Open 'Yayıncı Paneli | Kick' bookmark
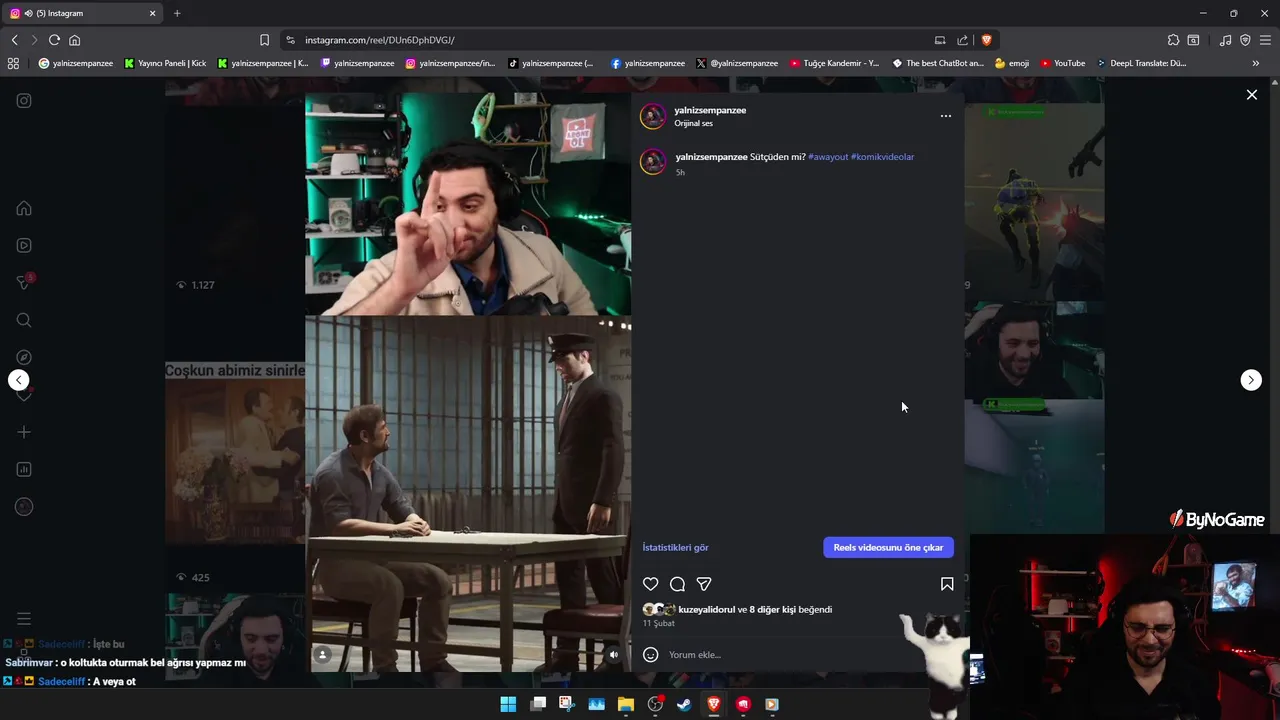1280x720 pixels. click(165, 63)
